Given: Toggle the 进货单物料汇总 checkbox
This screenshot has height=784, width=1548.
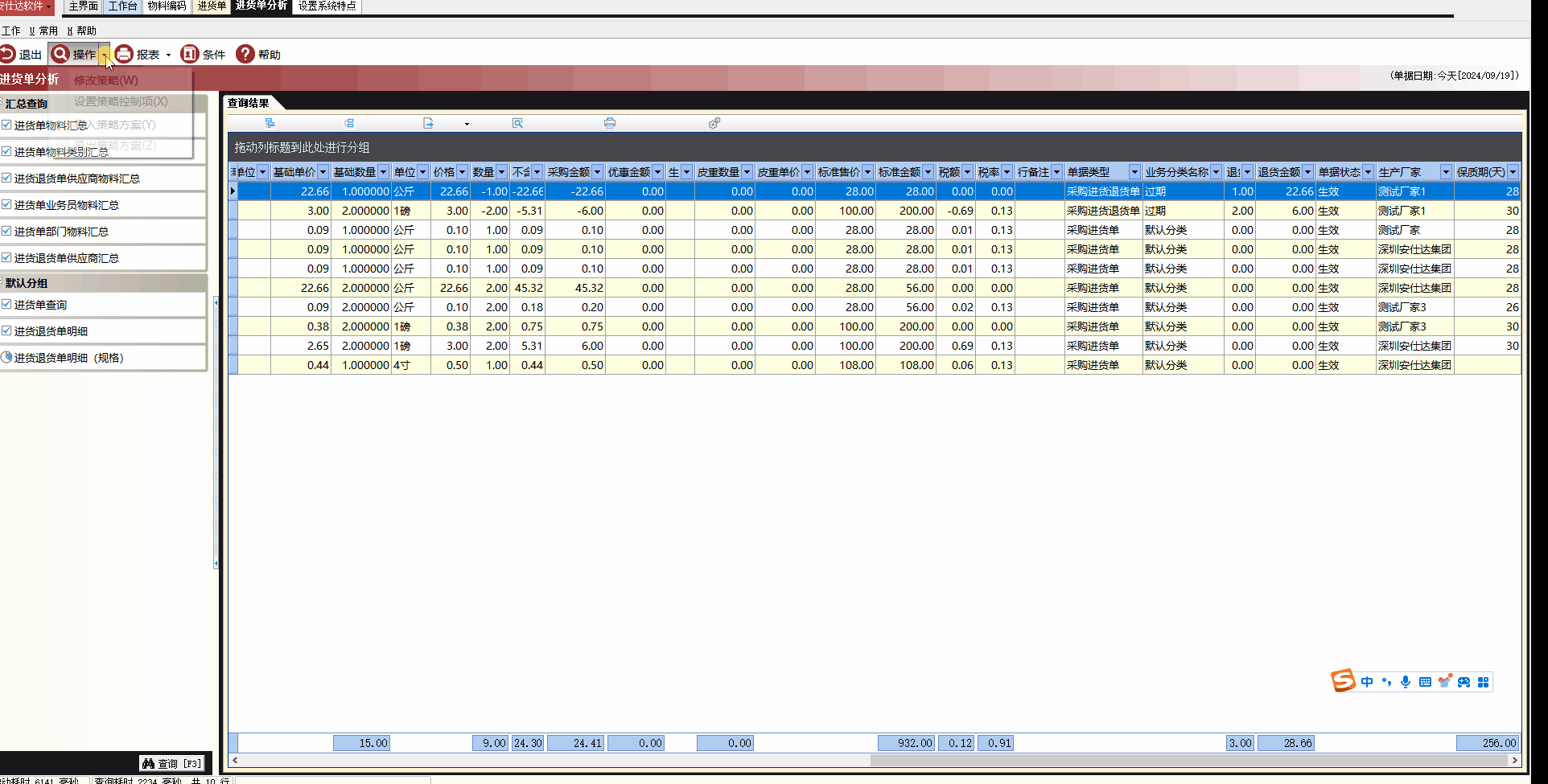Looking at the screenshot, I should [6, 125].
